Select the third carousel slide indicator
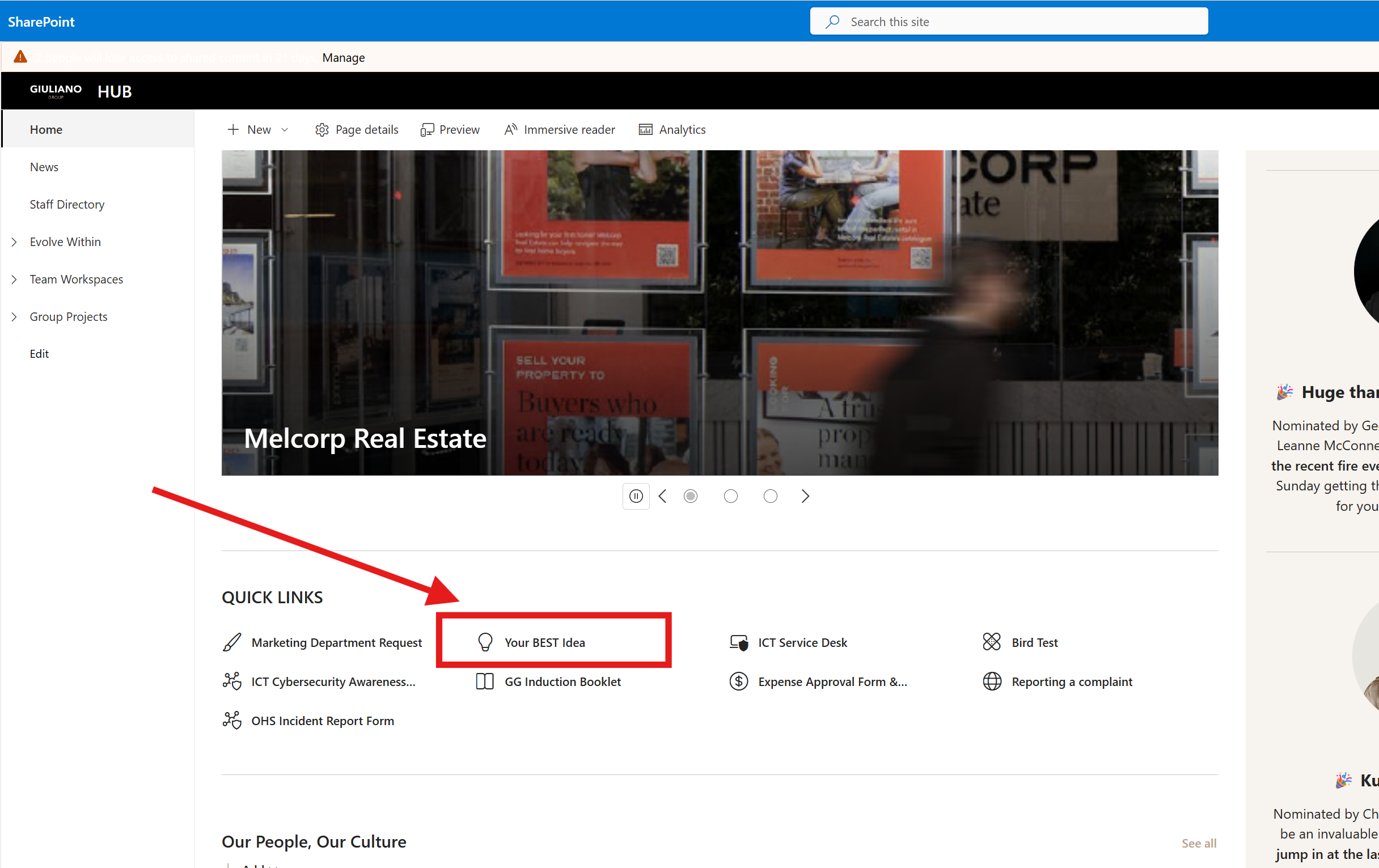The image size is (1379, 868). coord(770,496)
